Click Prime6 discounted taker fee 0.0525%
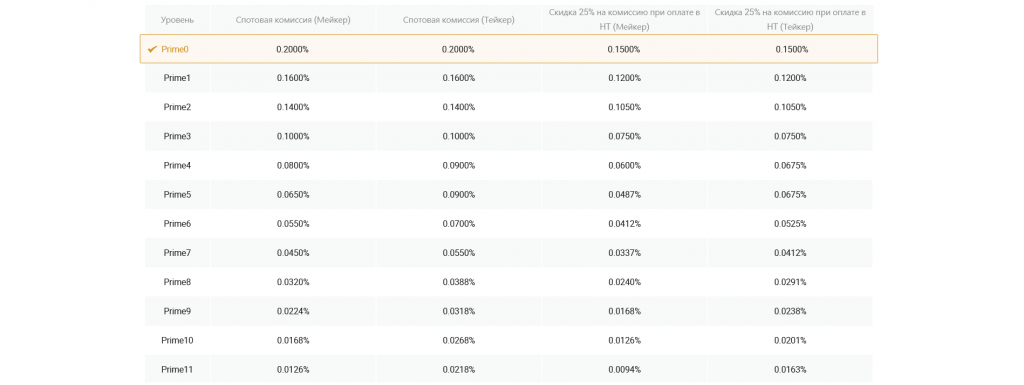 pos(790,224)
